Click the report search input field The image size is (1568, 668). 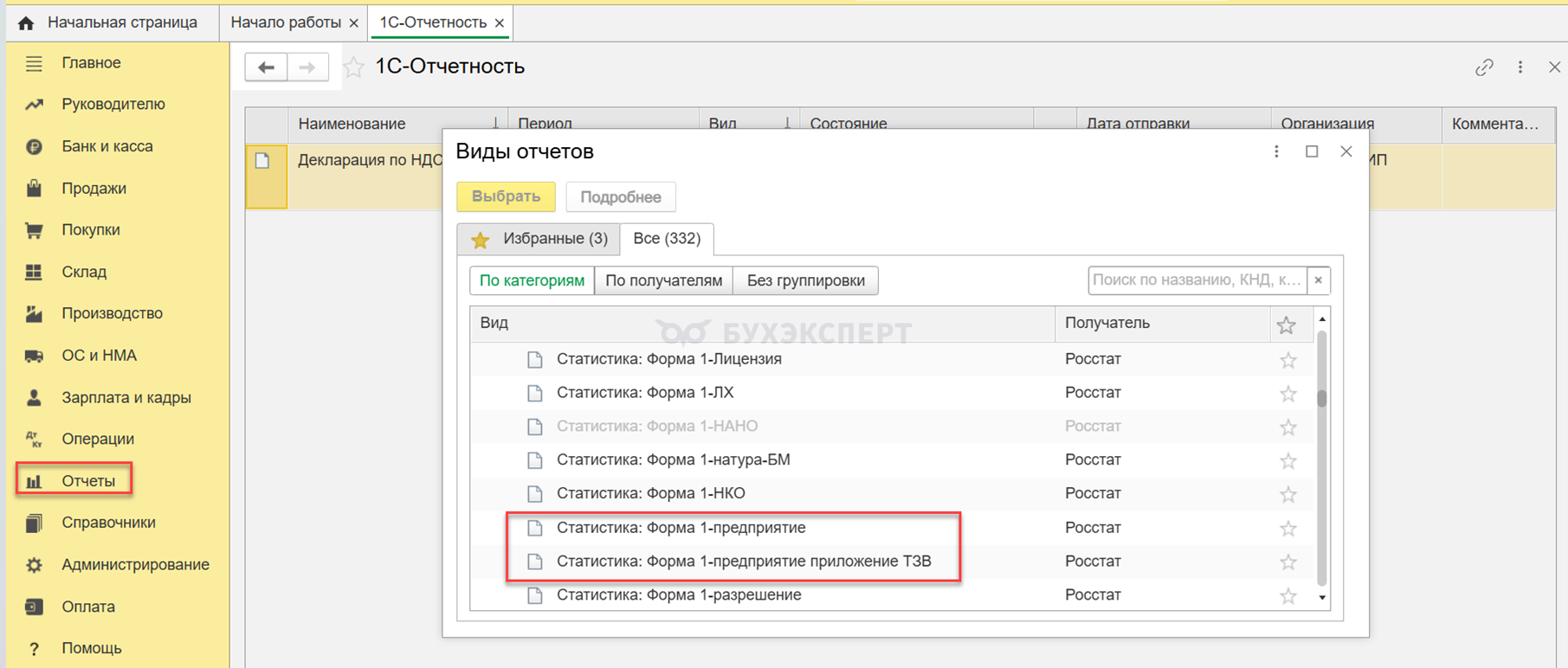pos(1197,280)
